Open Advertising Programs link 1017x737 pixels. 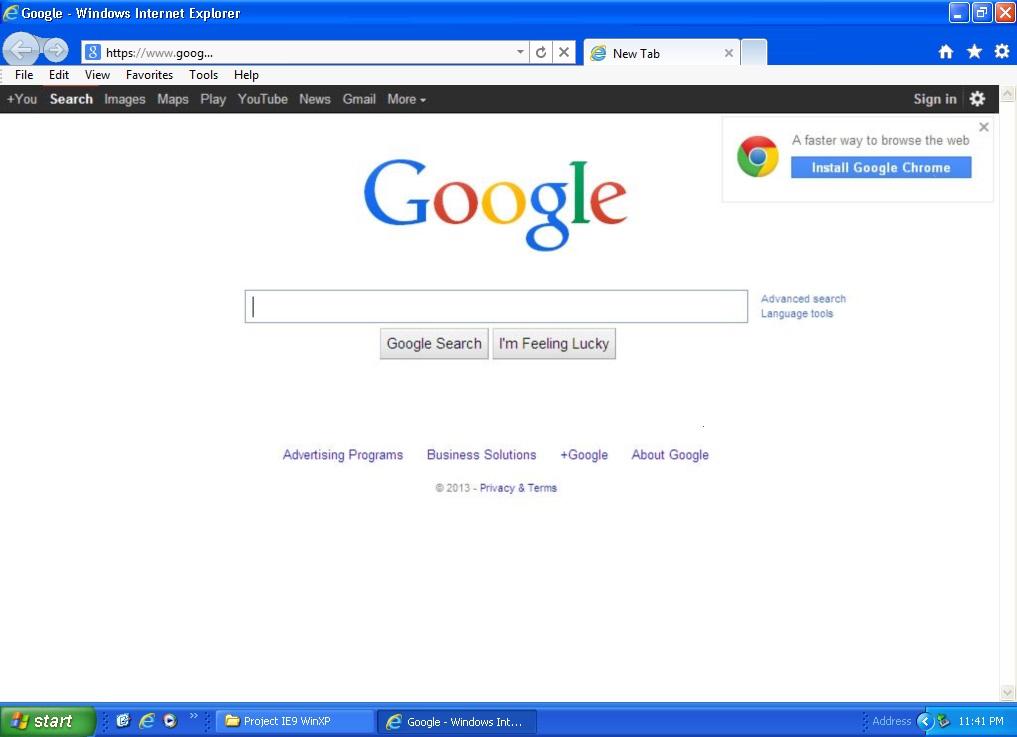tap(342, 455)
